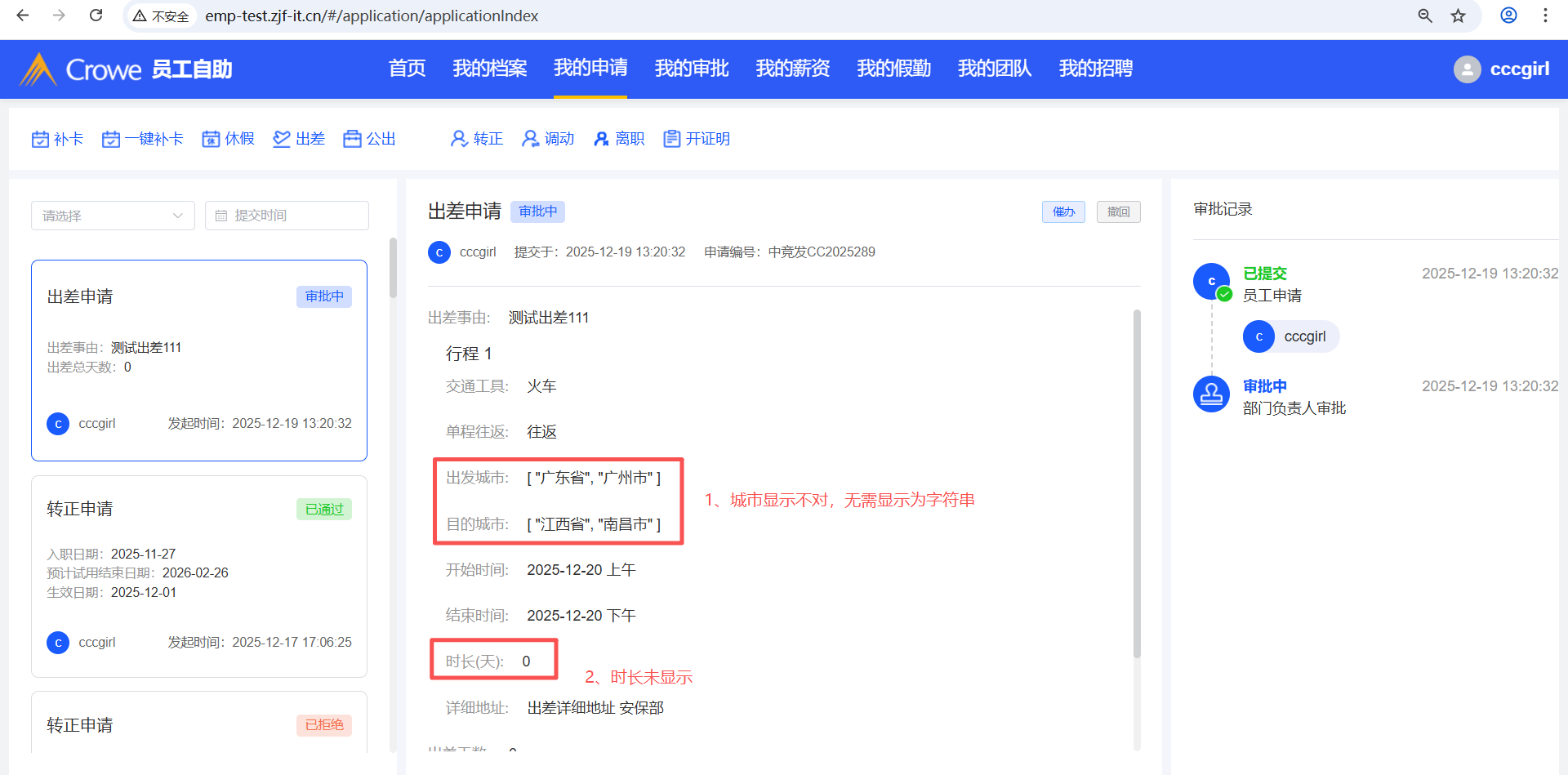Click the 审批中 stamp icon
This screenshot has width=1568, height=775.
click(x=1212, y=394)
